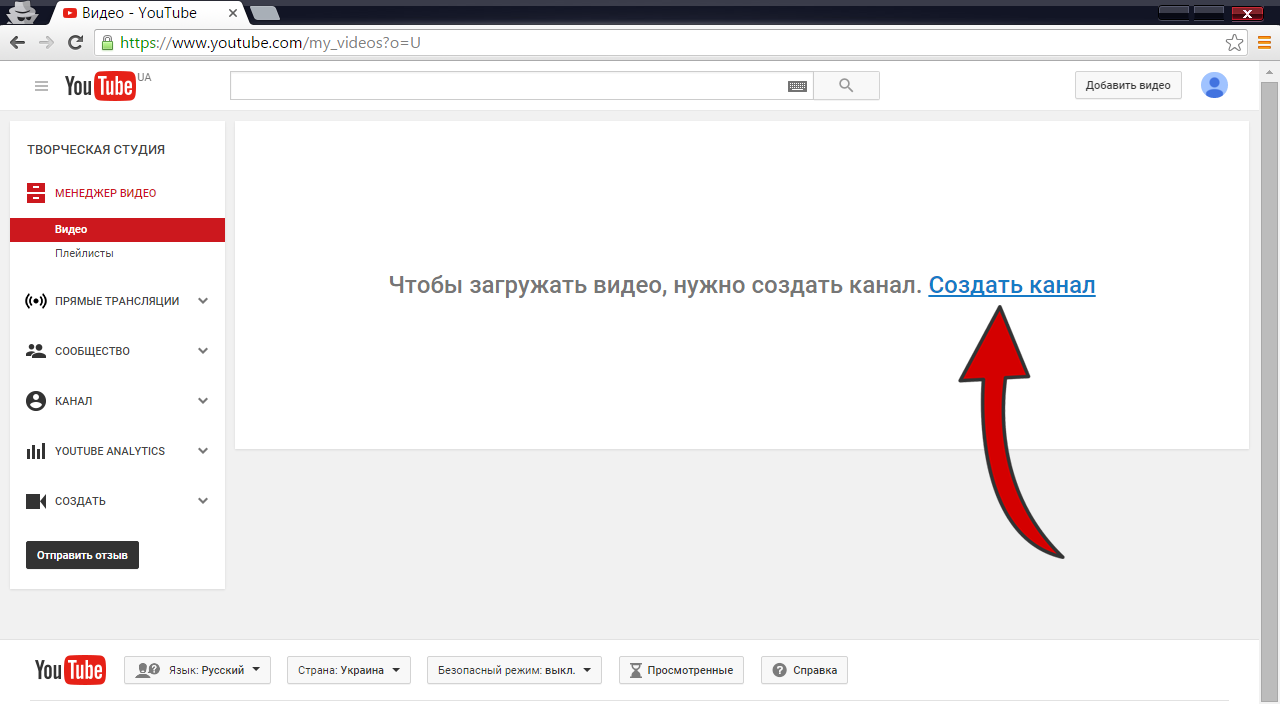
Task: Click the YOUTUBE ANALYTICS label
Action: coord(110,451)
